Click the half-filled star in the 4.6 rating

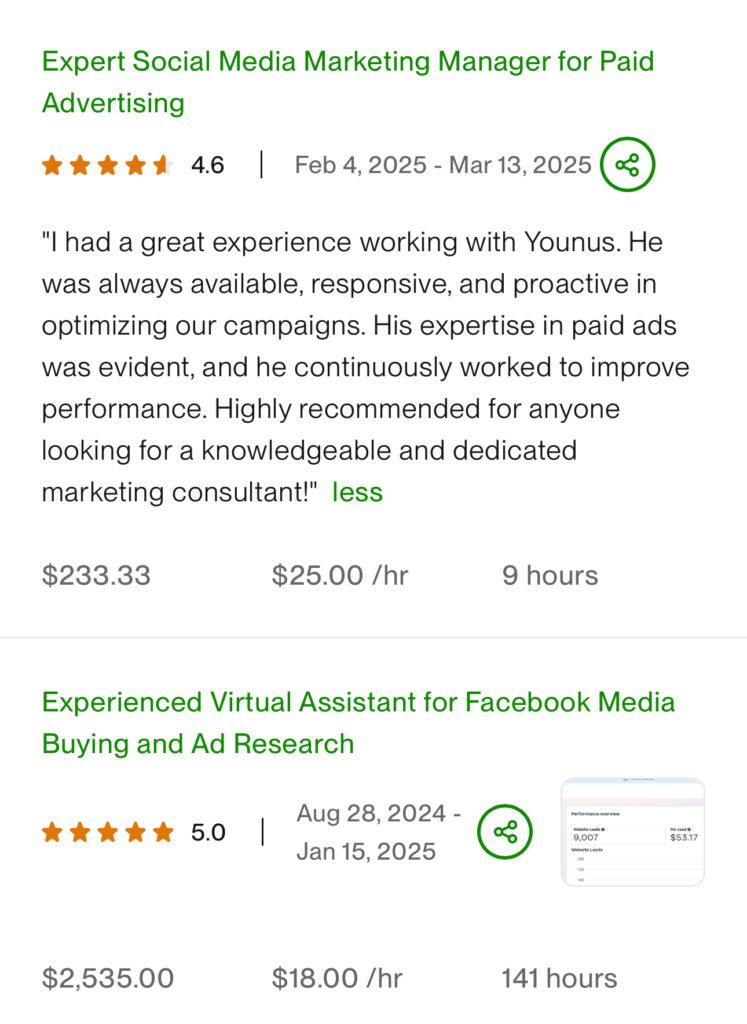[161, 166]
